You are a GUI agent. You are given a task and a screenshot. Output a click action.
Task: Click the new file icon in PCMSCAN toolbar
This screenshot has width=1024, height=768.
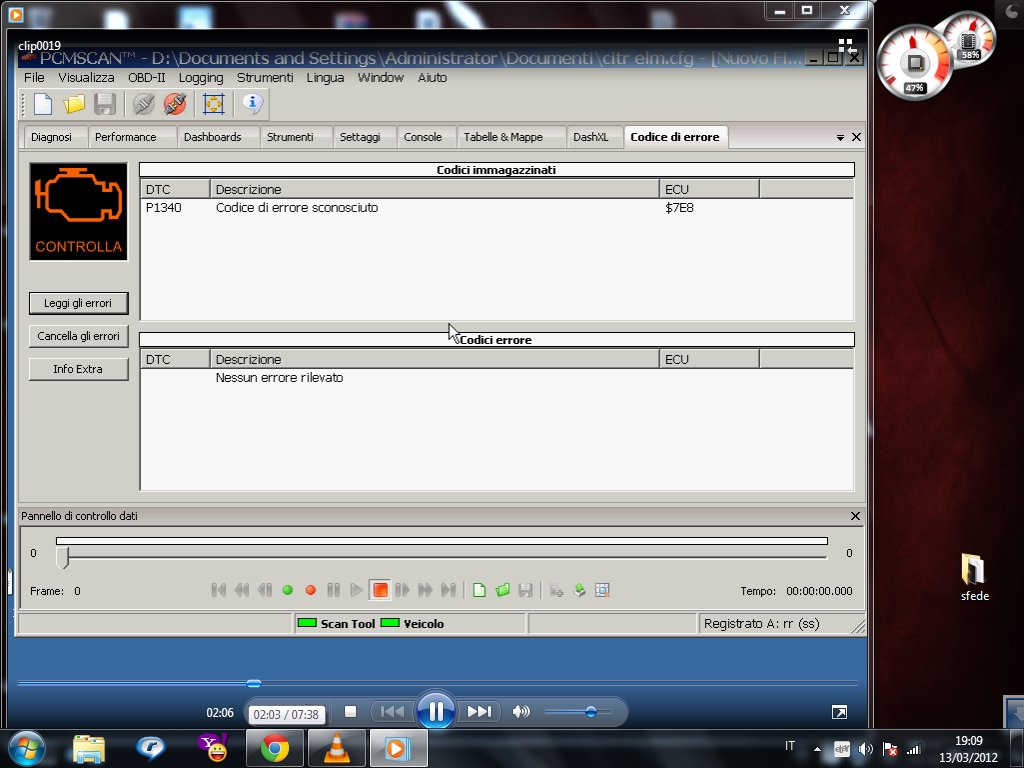click(43, 104)
